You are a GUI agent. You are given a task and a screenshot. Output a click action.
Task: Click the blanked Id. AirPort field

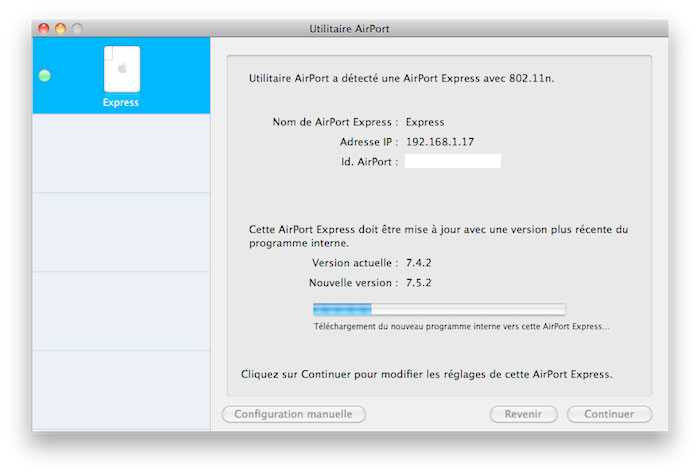point(453,161)
